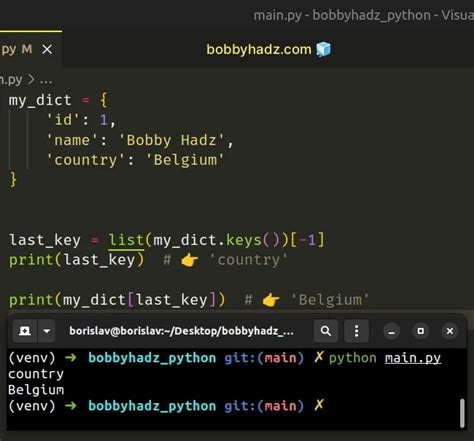Open the terminal search magnifier
Viewport: 474px width, 441px height.
coord(326,331)
